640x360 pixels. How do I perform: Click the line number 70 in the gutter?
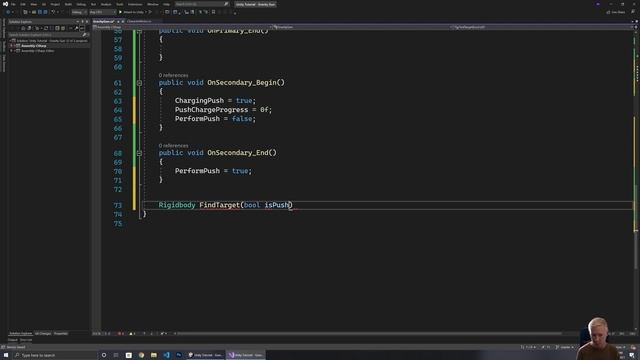pos(118,171)
